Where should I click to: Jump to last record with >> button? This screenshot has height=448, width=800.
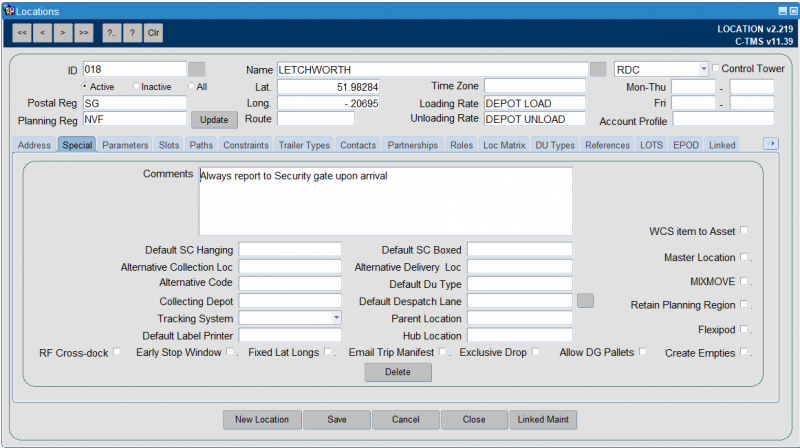coord(84,33)
